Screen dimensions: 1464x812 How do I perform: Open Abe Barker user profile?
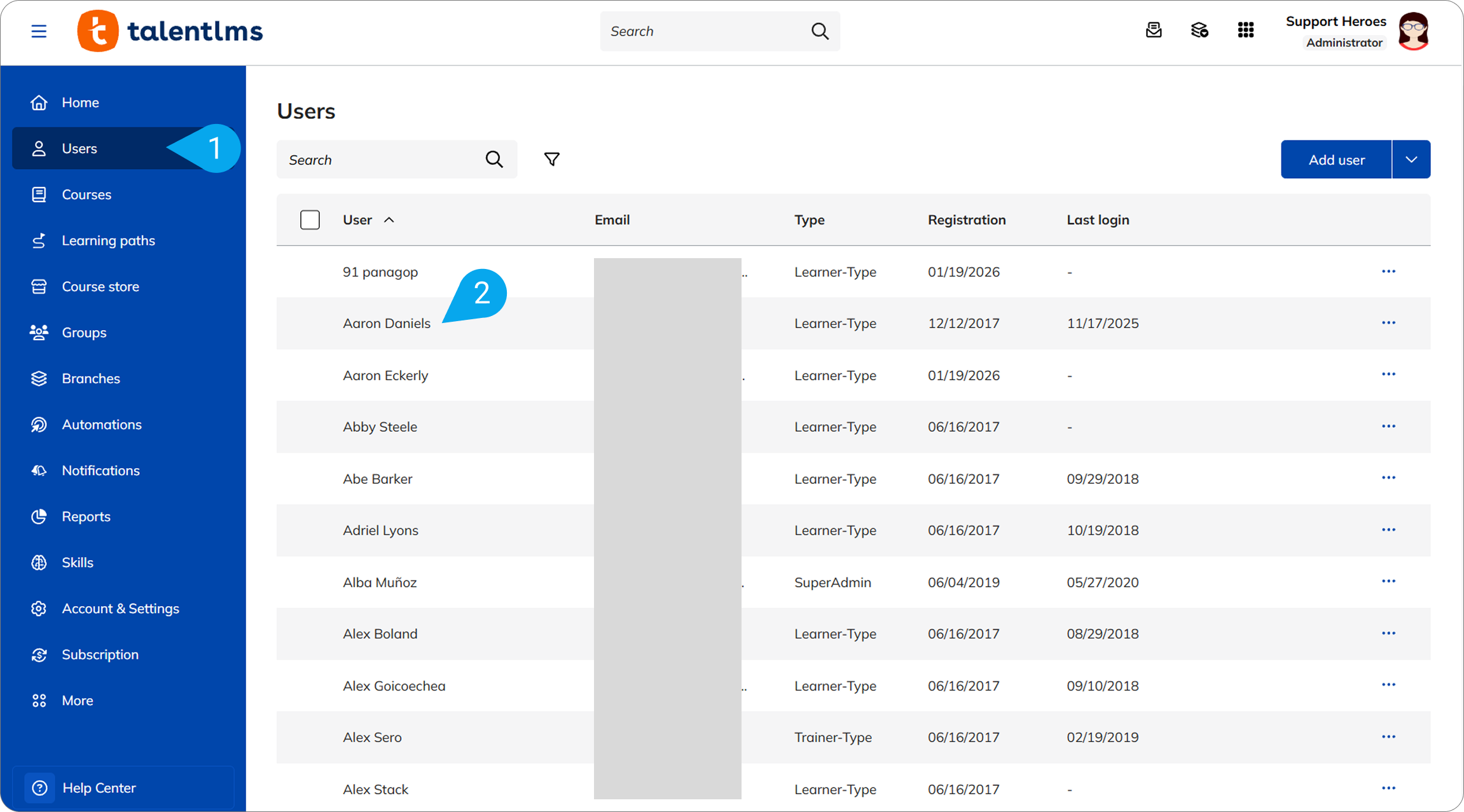(x=378, y=479)
